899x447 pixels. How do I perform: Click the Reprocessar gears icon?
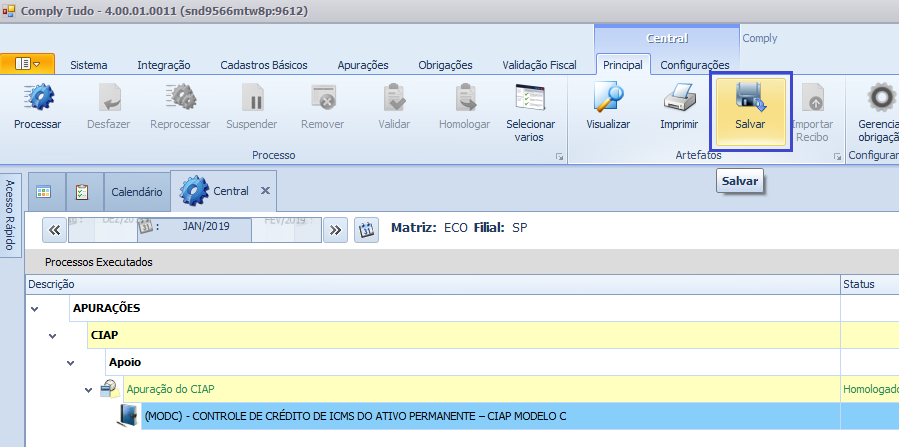coord(181,97)
